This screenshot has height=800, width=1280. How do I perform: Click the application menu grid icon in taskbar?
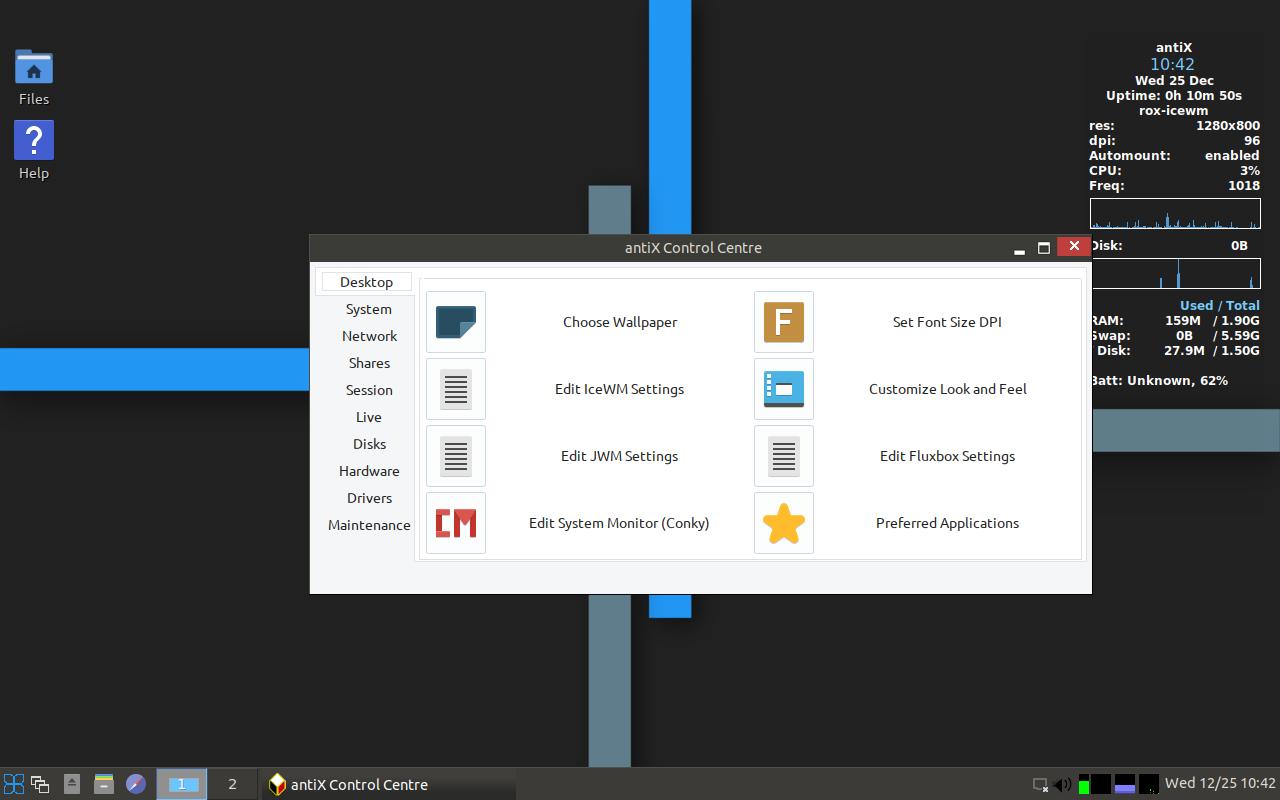pyautogui.click(x=12, y=784)
